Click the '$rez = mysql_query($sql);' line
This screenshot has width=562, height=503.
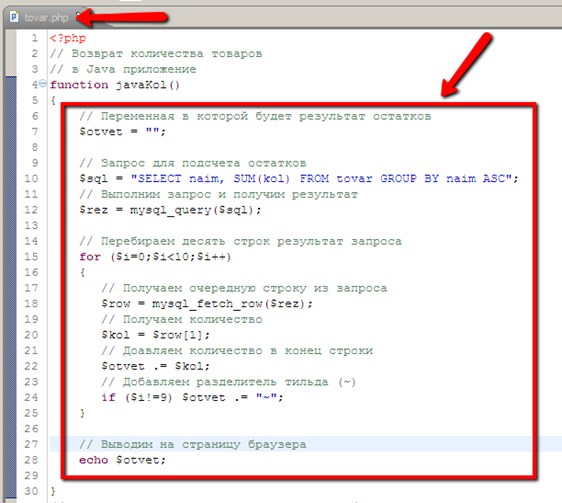[170, 210]
